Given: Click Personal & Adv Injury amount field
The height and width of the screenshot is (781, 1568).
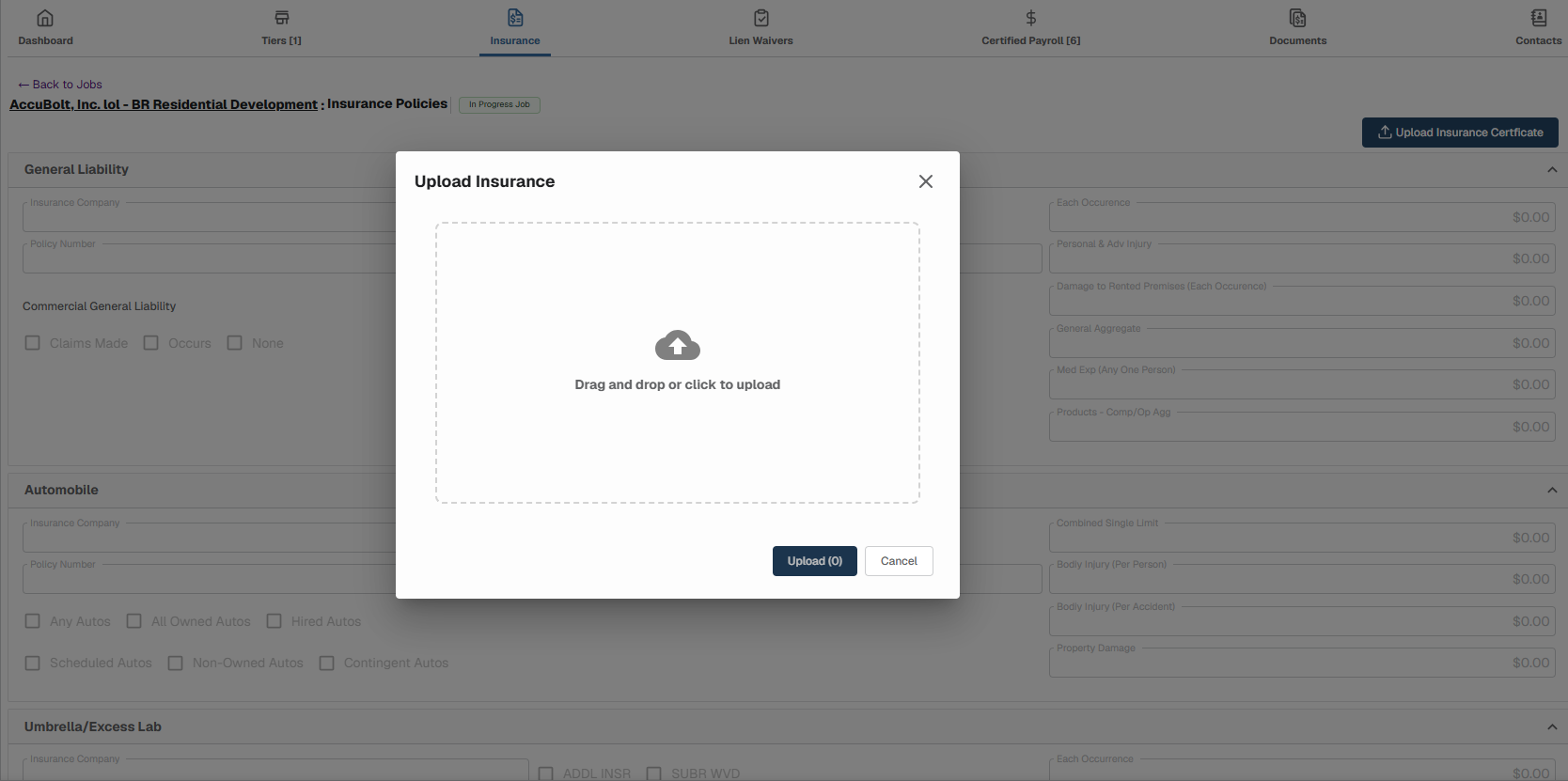Looking at the screenshot, I should tap(1302, 258).
